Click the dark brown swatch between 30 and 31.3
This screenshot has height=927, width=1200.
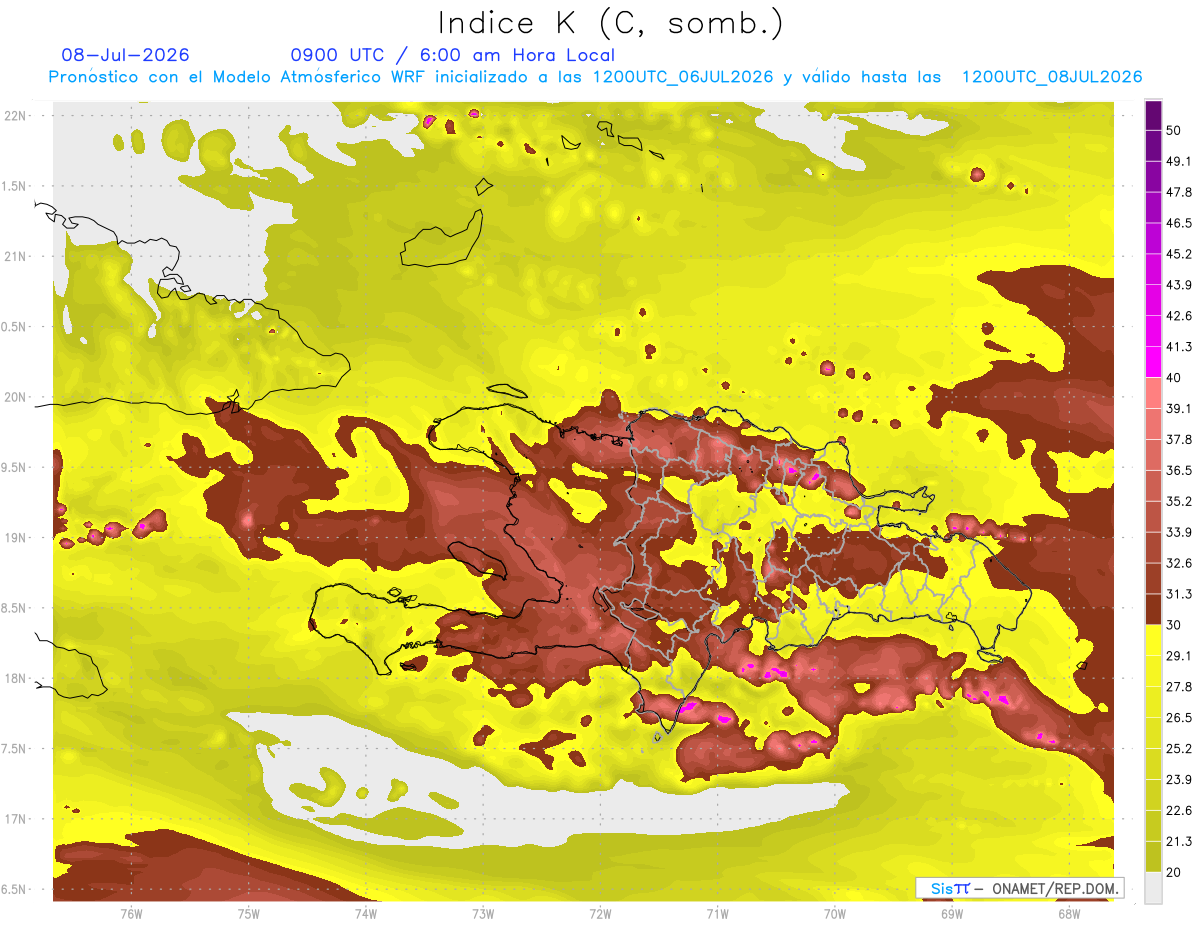1154,609
